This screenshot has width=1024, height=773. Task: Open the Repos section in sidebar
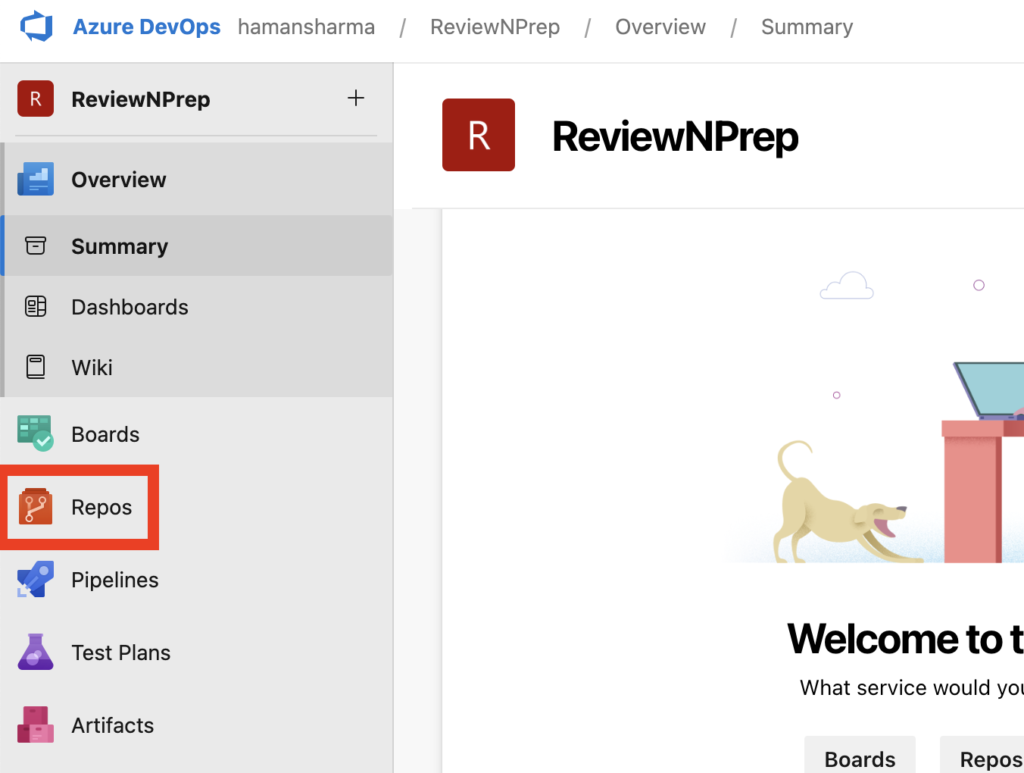101,507
